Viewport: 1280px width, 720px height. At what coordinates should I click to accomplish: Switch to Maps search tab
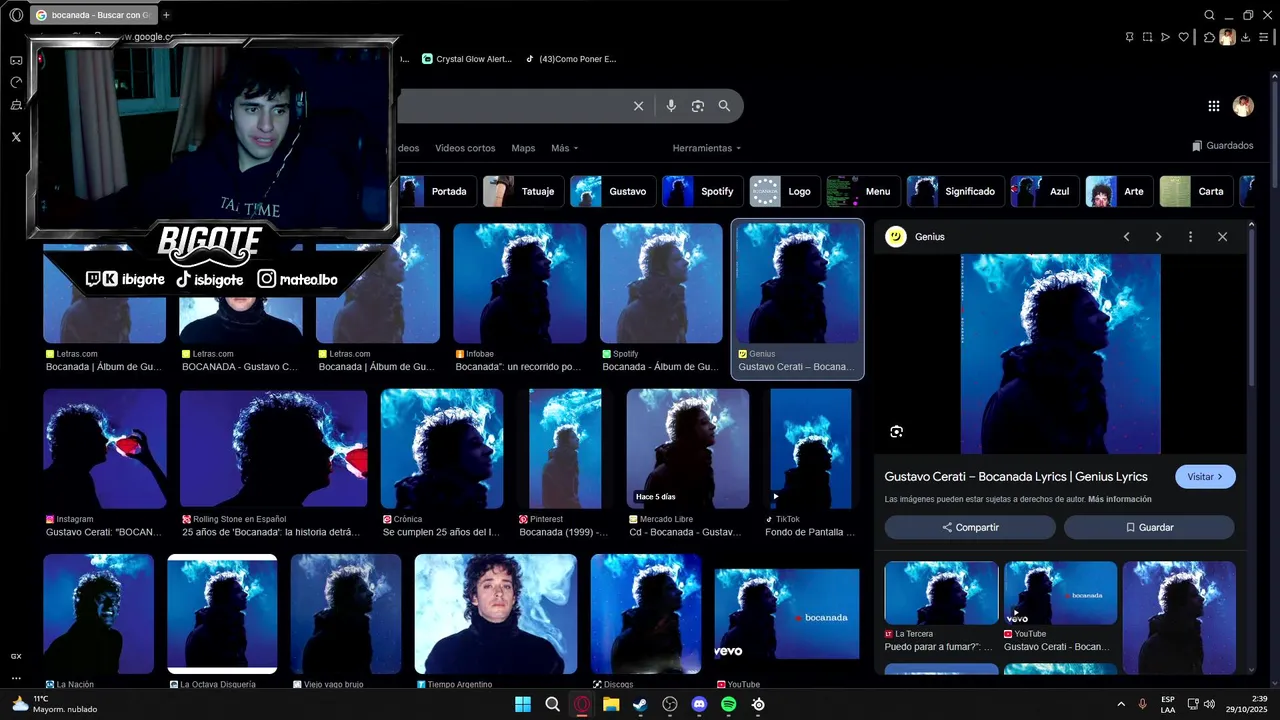click(x=523, y=148)
